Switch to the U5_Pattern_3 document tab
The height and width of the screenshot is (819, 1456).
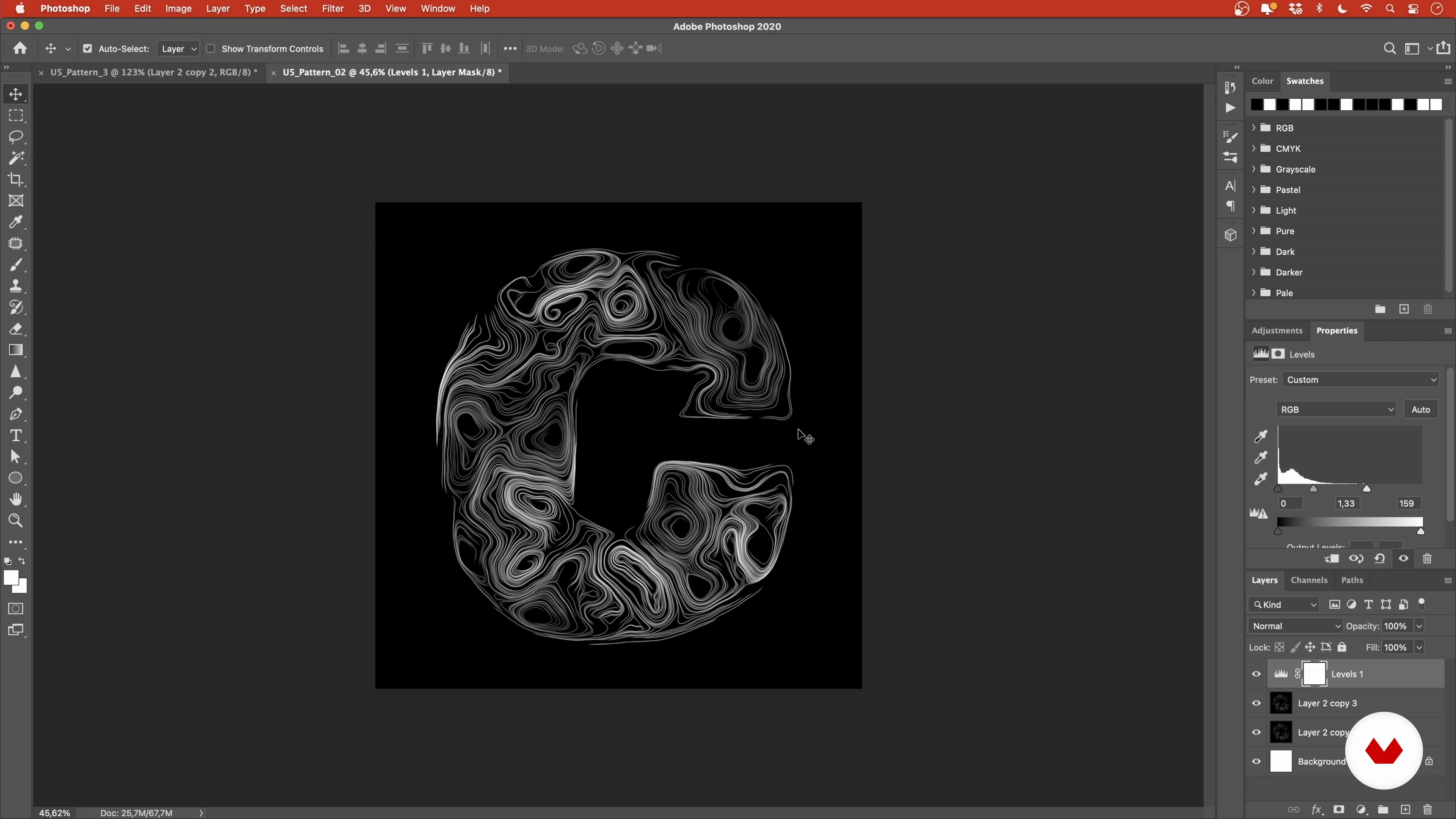tap(153, 72)
